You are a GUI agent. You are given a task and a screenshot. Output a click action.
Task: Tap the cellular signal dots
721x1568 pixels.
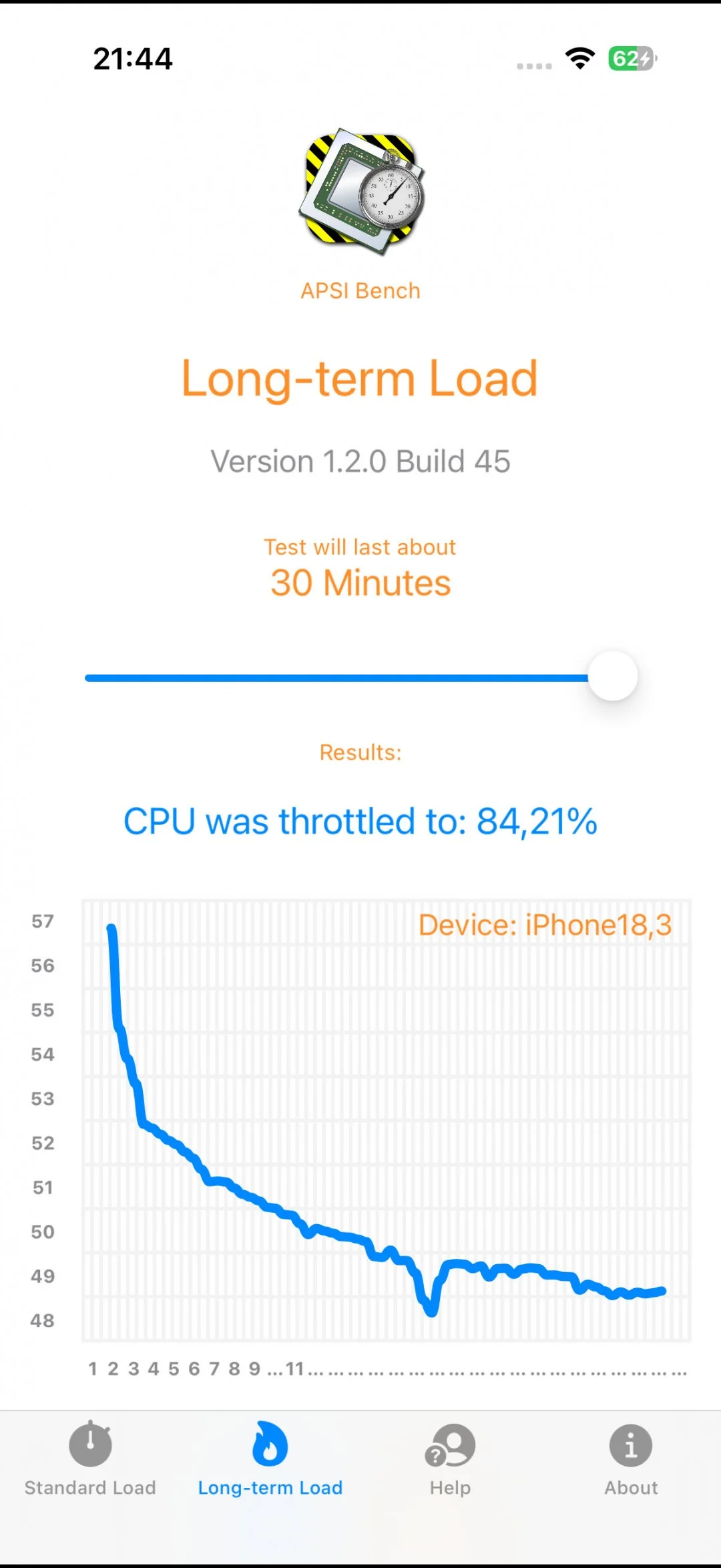coord(534,66)
